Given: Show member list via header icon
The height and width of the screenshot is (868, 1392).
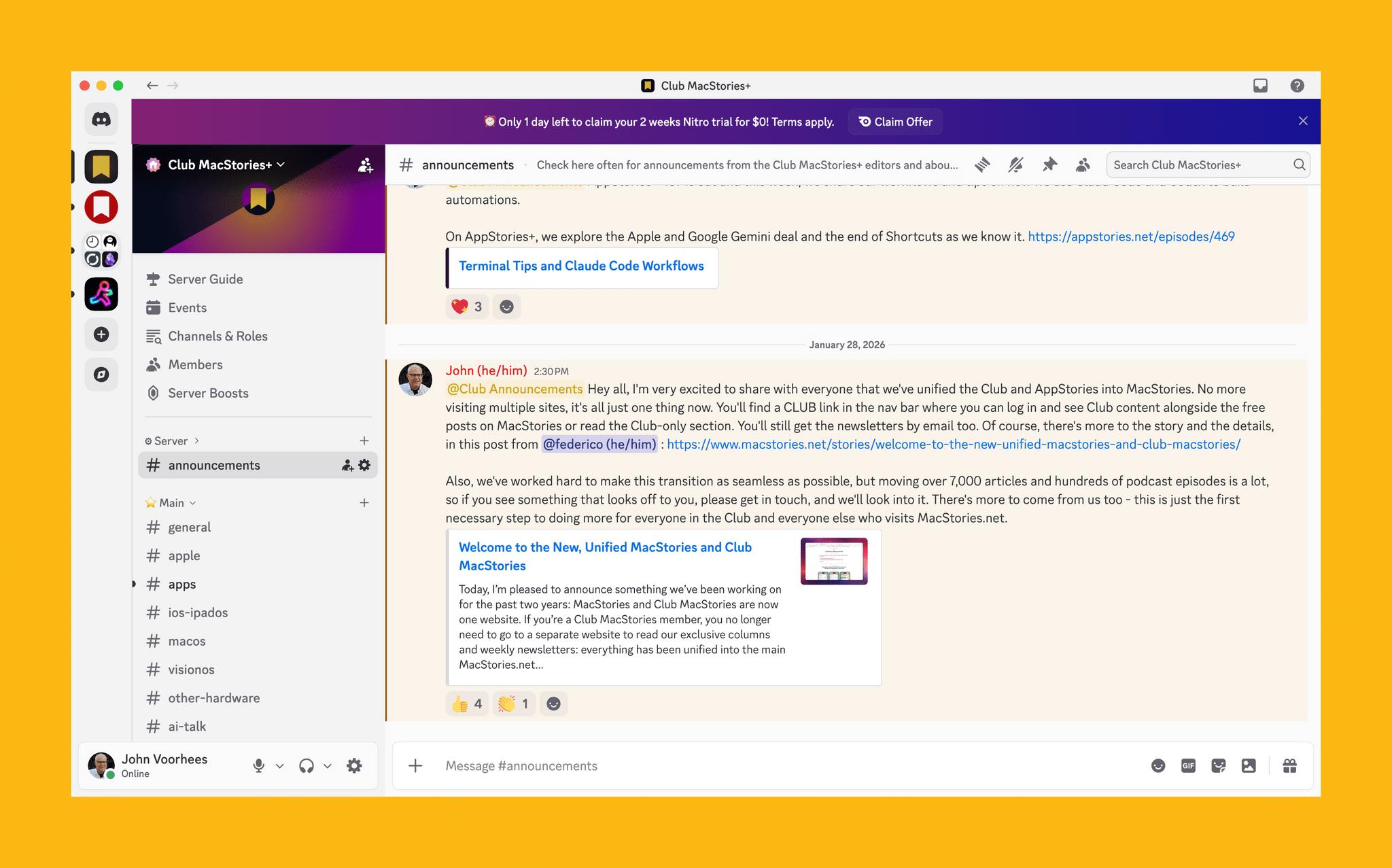Looking at the screenshot, I should (1083, 164).
